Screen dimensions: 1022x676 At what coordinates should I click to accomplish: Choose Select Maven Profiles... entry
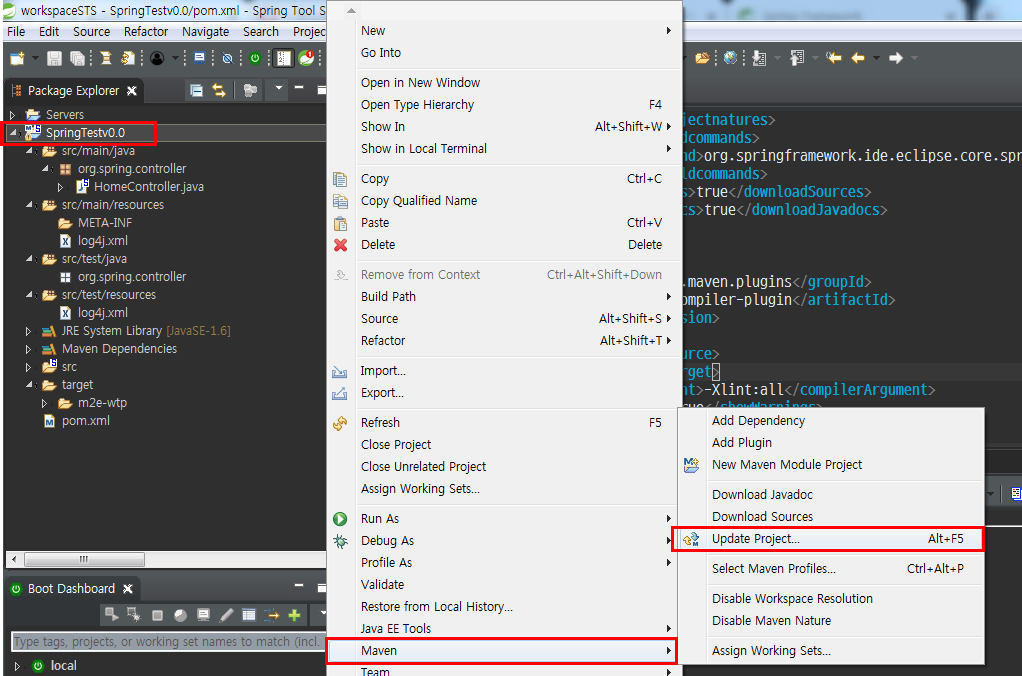[831, 569]
